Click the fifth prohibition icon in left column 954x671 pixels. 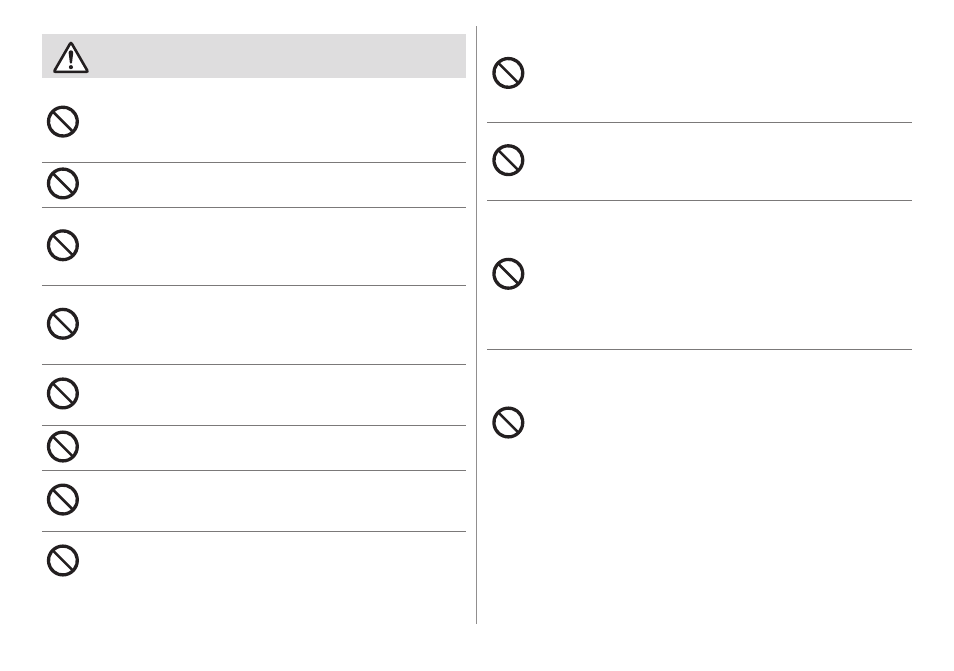pyautogui.click(x=63, y=394)
